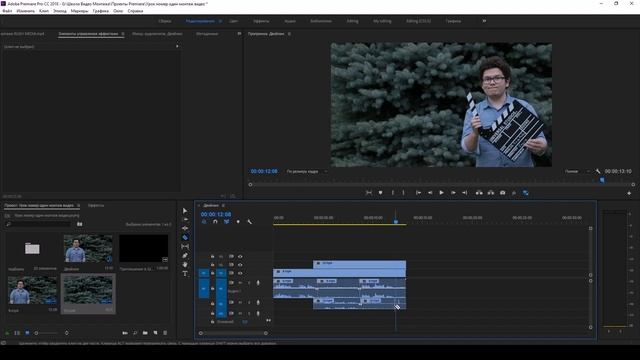Go to In point in Program monitor
Viewport: 640px width, 360px height.
point(418,193)
